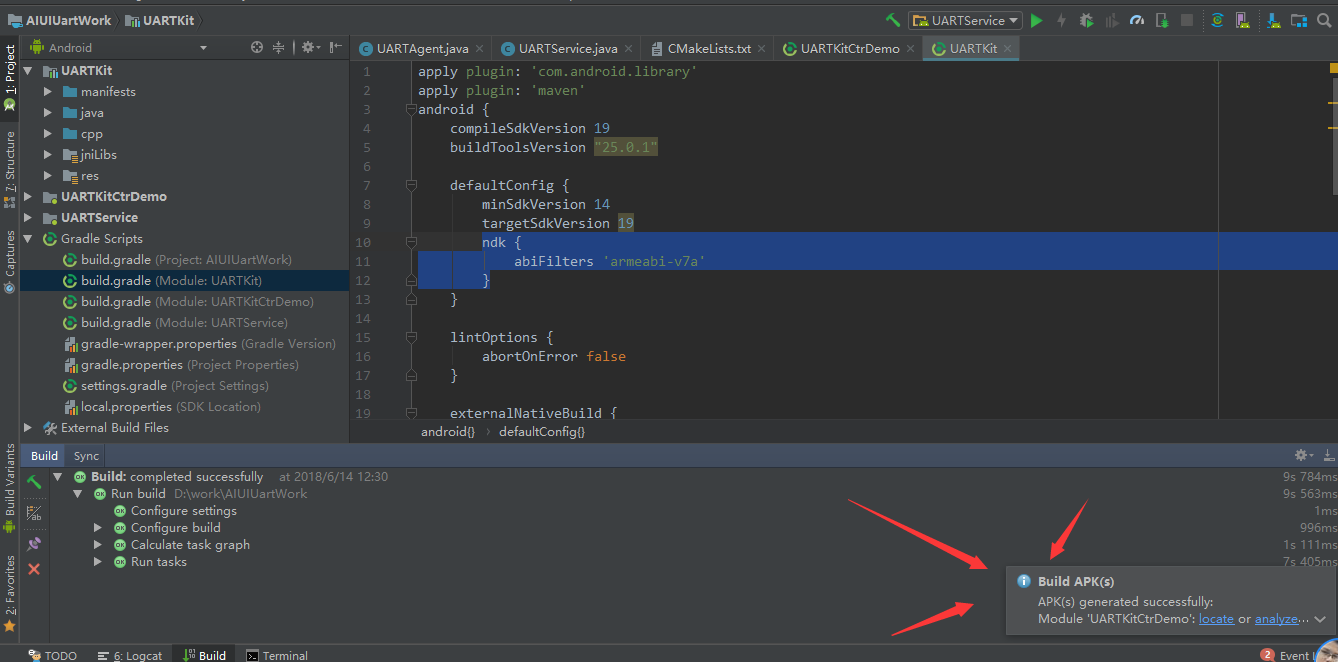Click Hide Project panel icon

click(335, 47)
